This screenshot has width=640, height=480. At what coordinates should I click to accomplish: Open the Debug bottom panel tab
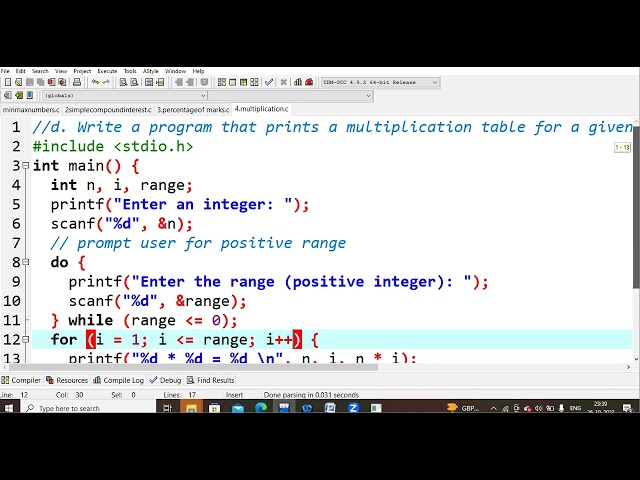pos(165,380)
